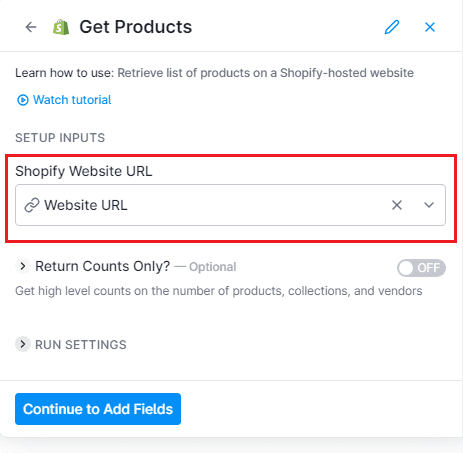Click the play icon beside Watch tutorial

23,100
